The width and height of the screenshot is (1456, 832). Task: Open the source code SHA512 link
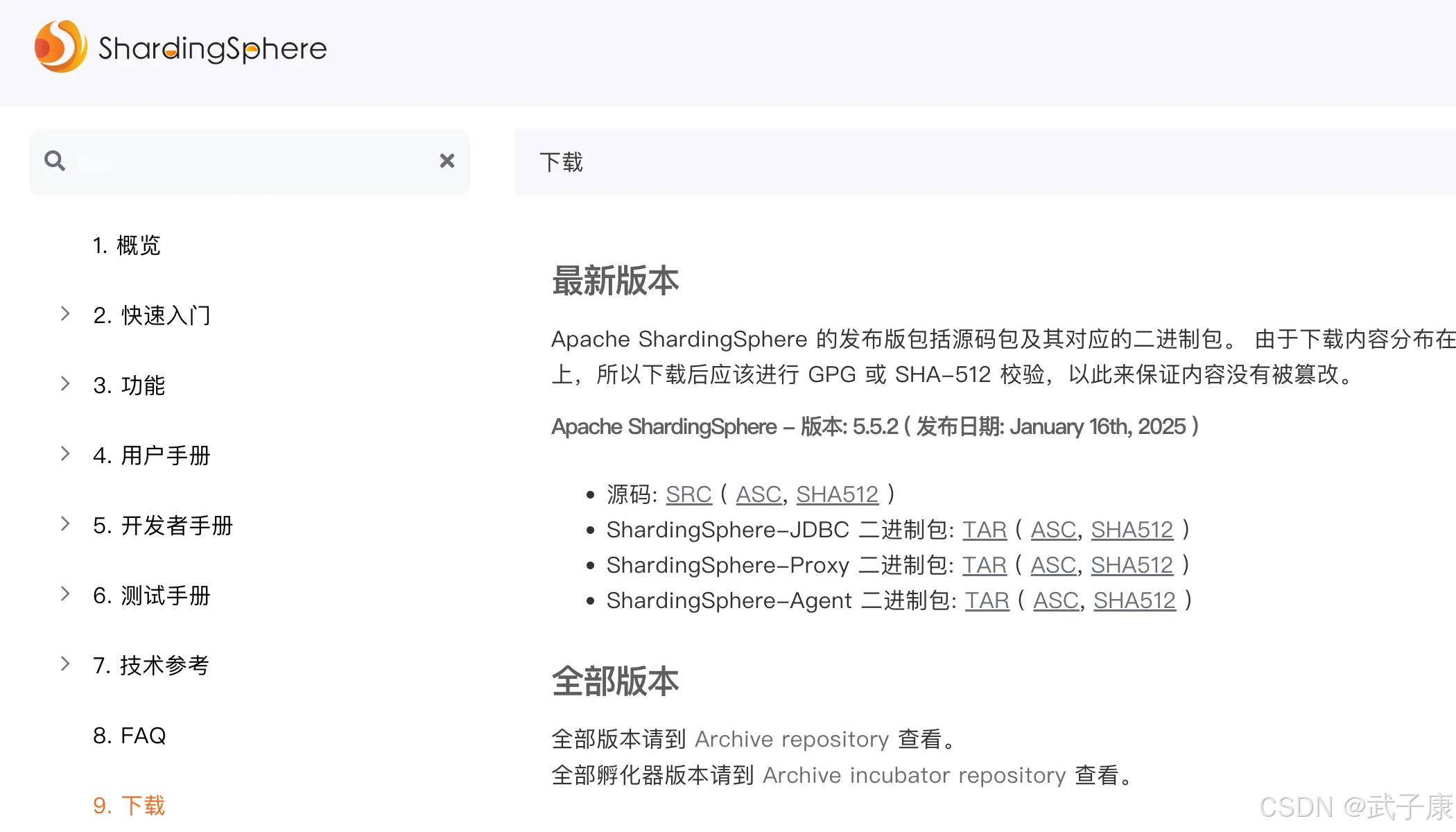pyautogui.click(x=838, y=494)
